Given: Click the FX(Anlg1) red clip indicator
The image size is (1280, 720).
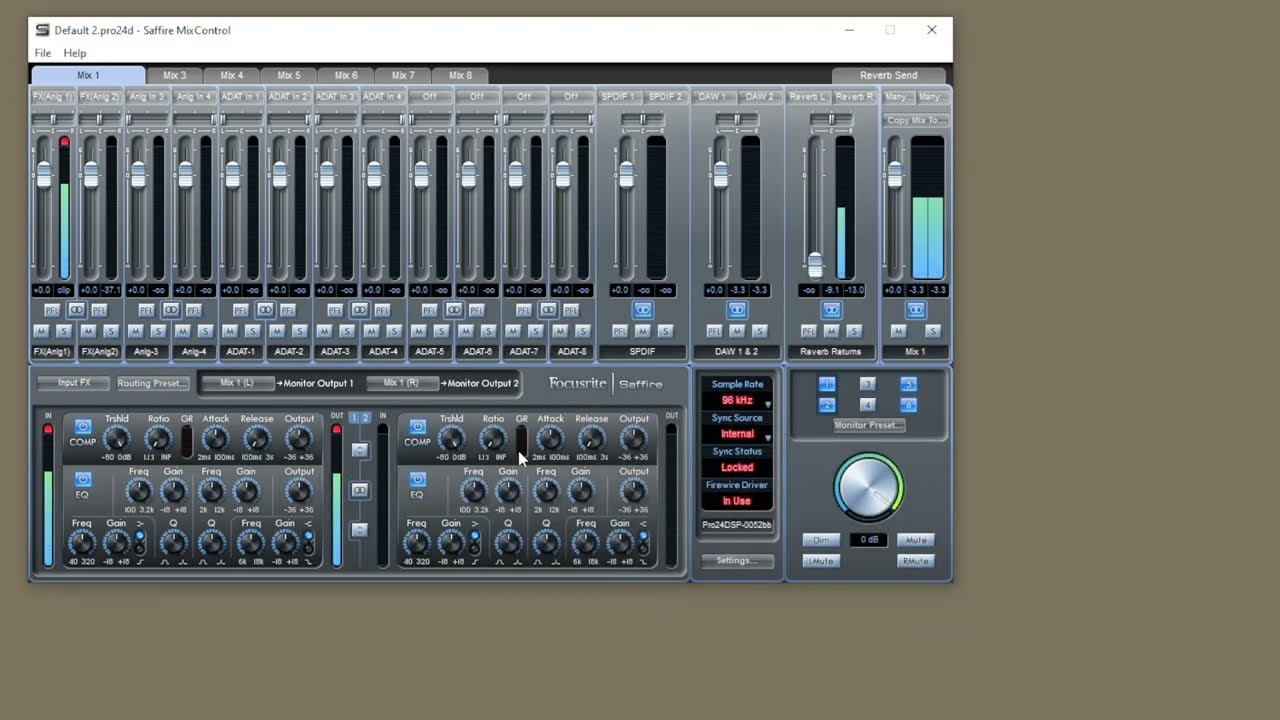Looking at the screenshot, I should [65, 142].
